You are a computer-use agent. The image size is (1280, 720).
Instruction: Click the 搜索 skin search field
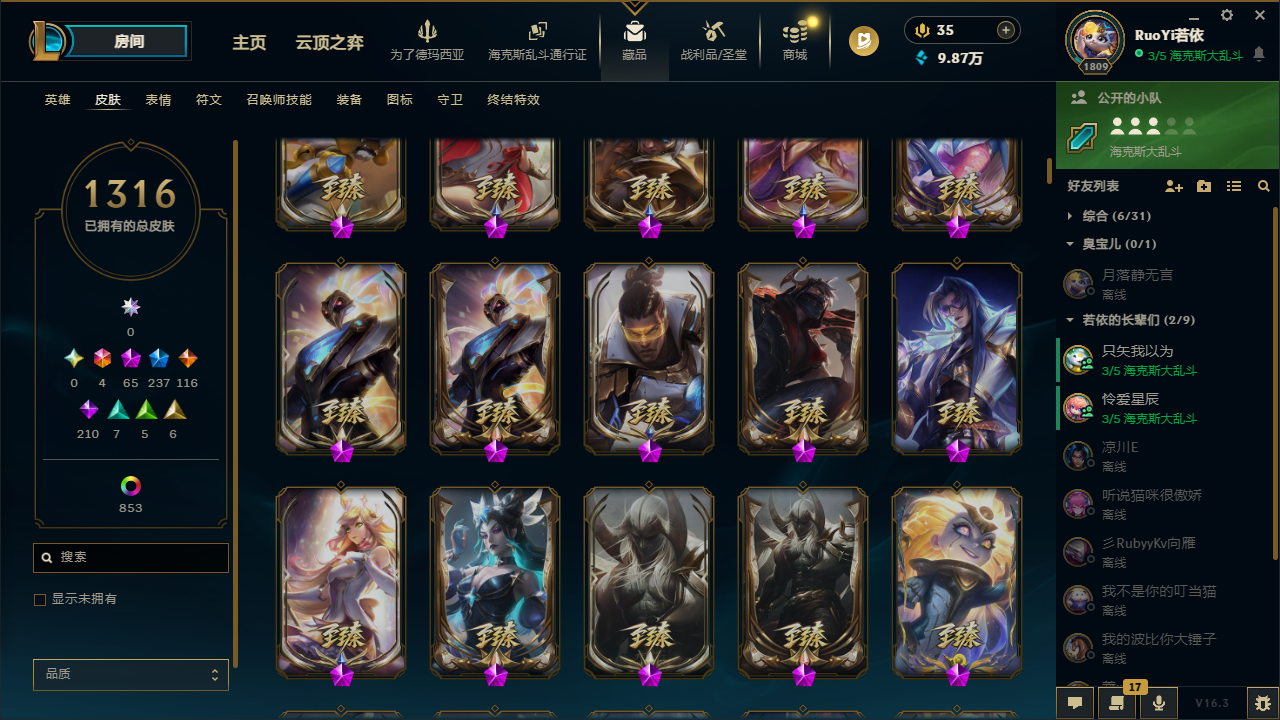click(131, 558)
